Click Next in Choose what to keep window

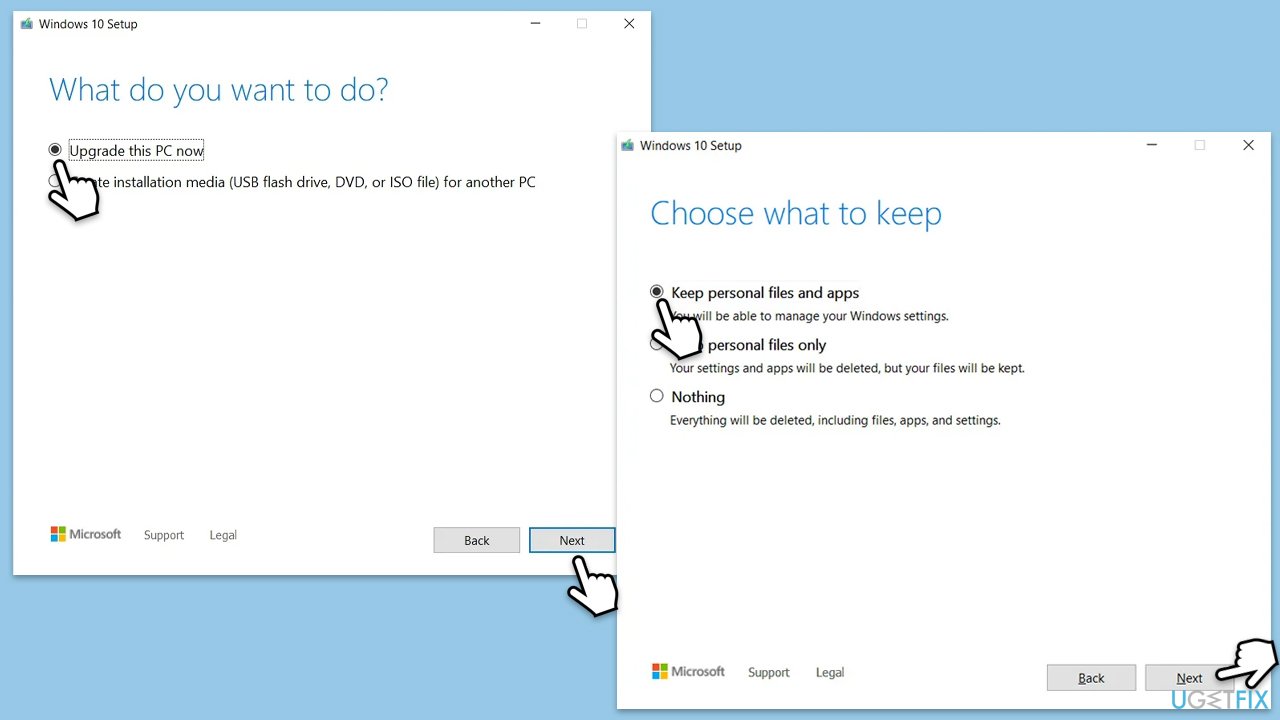(1189, 678)
